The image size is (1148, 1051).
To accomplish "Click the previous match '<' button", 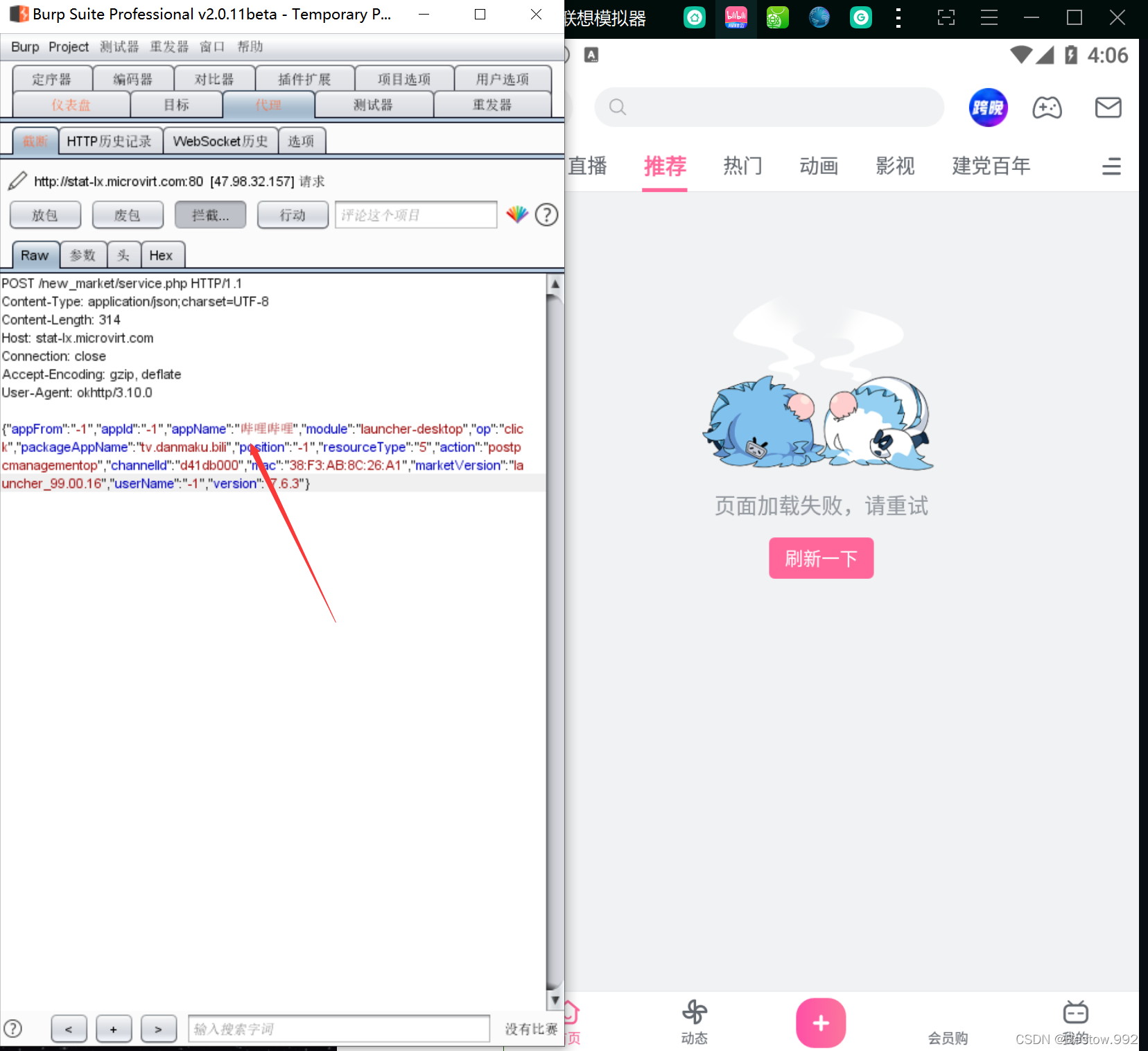I will point(69,1029).
